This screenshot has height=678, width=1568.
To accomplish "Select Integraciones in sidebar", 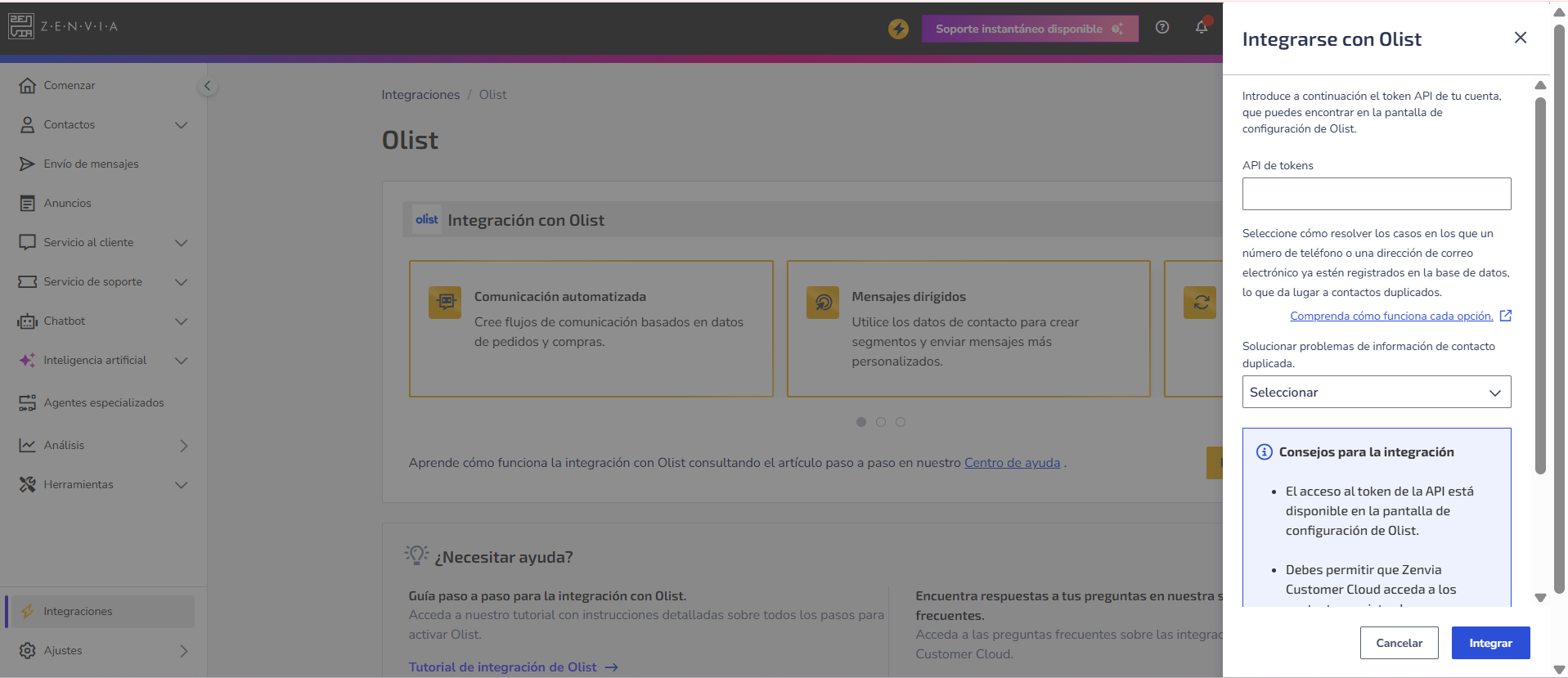I will coord(100,611).
